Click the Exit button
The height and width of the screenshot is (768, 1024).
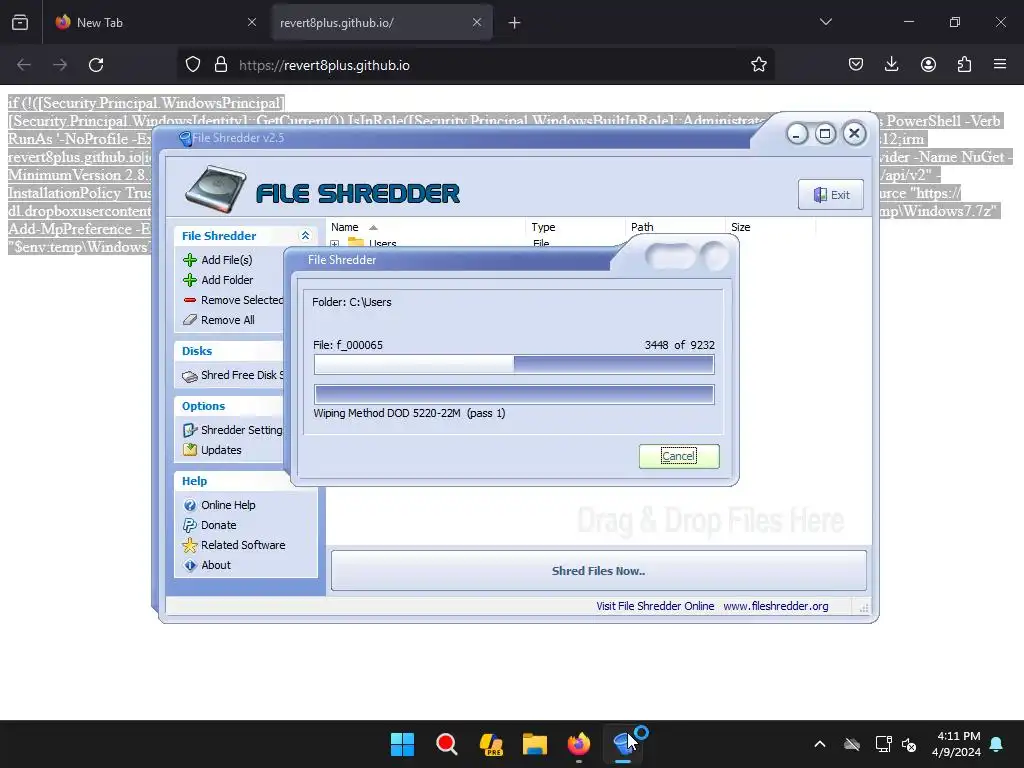[x=831, y=195]
